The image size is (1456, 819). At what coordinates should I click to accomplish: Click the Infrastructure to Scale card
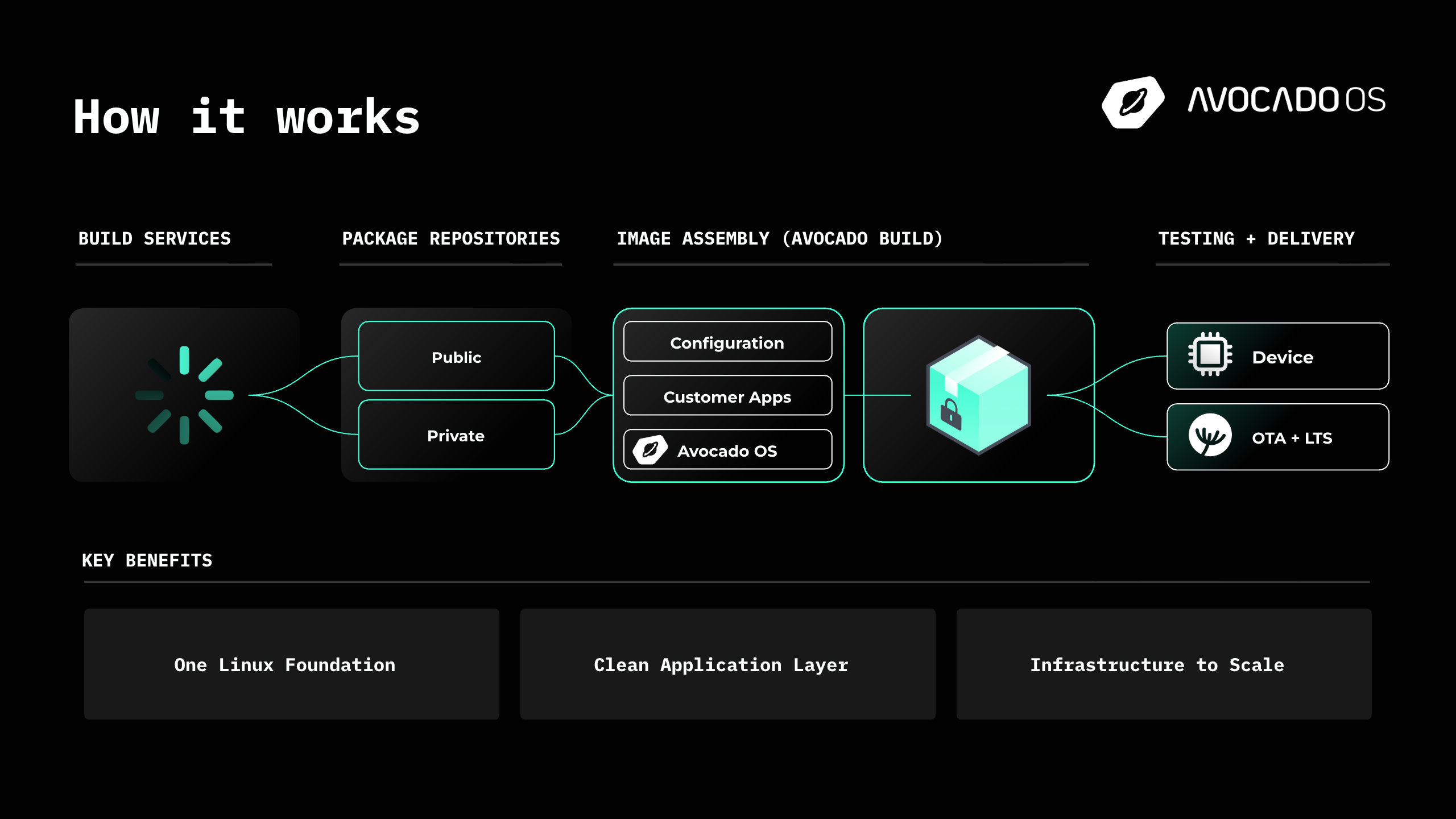point(1164,664)
